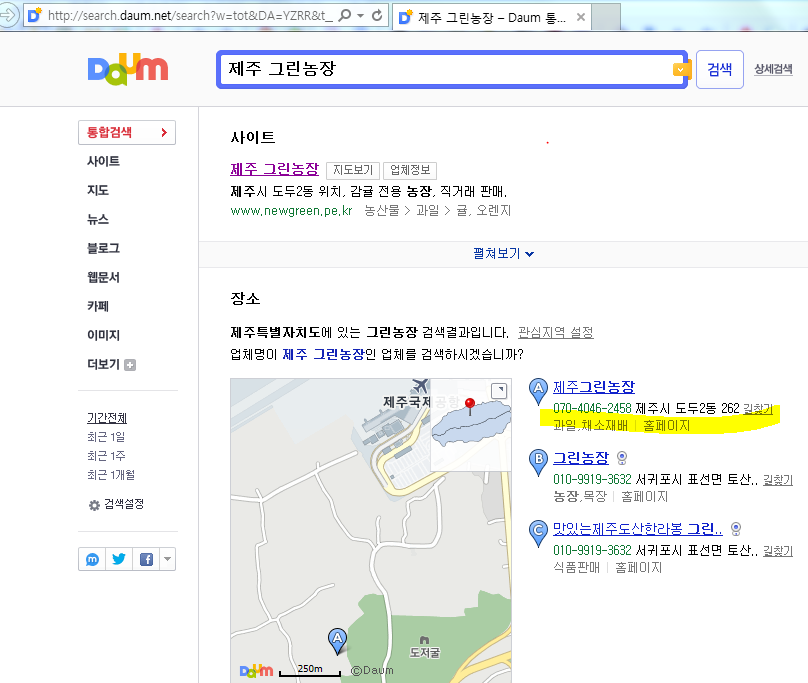Click the red pin on mini map

click(469, 404)
